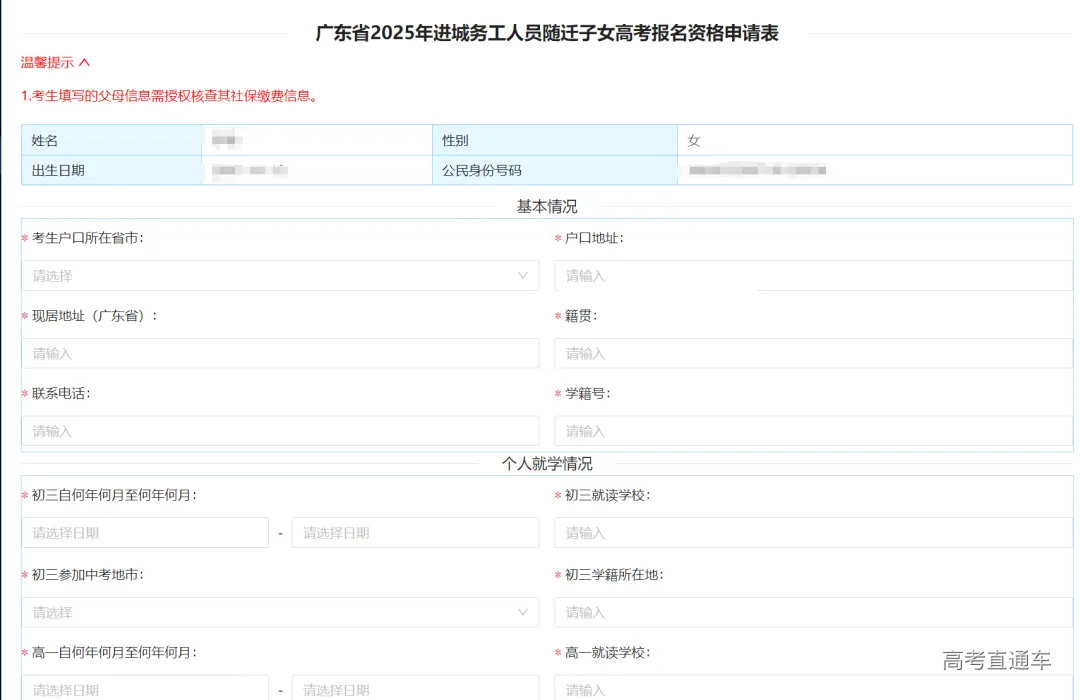Select the 联系电话 input box
Viewport: 1080px width, 700px height.
[280, 432]
